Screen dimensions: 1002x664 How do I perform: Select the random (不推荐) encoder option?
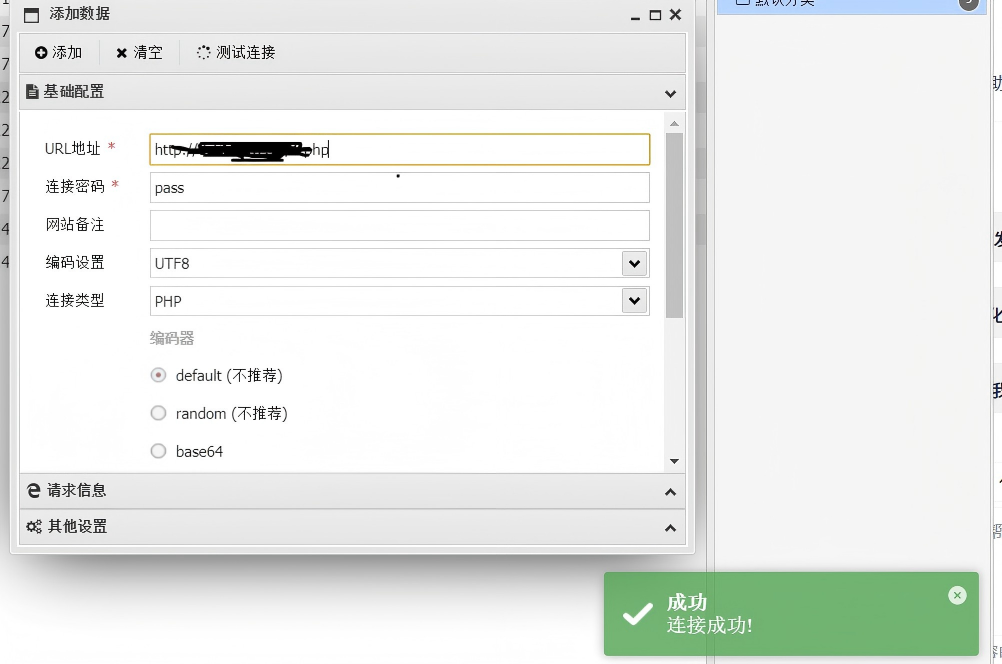tap(158, 414)
